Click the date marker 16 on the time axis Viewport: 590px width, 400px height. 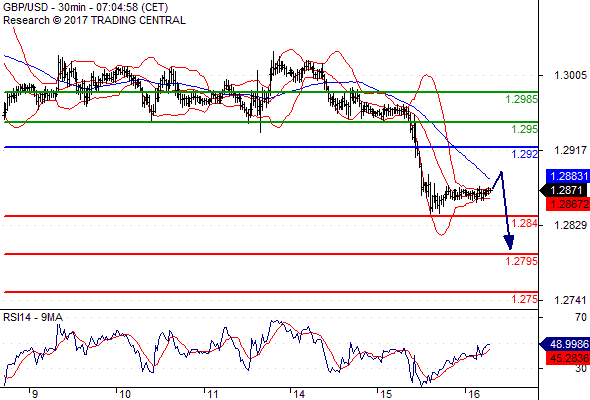474,394
